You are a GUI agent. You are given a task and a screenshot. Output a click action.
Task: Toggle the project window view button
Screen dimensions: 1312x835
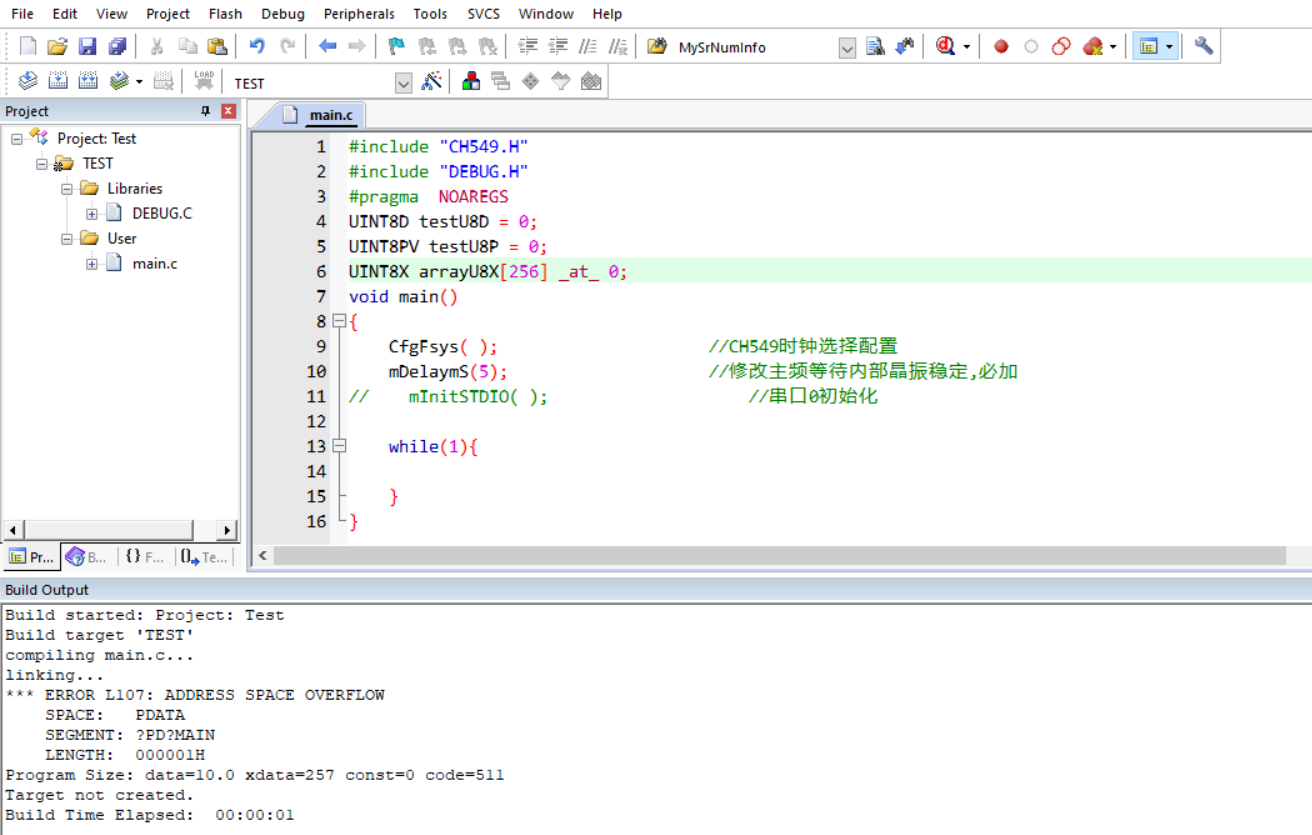coord(1148,47)
